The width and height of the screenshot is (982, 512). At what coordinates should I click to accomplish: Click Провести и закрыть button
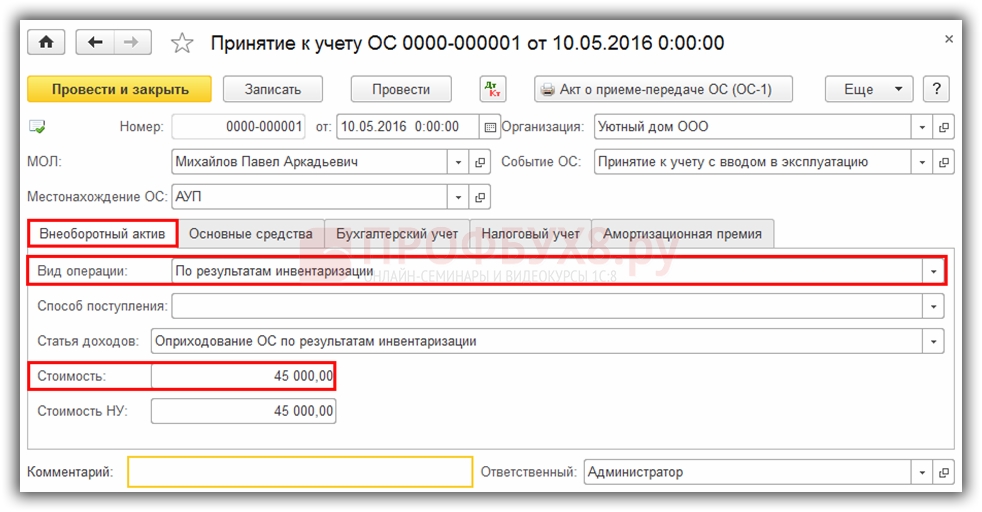point(120,90)
